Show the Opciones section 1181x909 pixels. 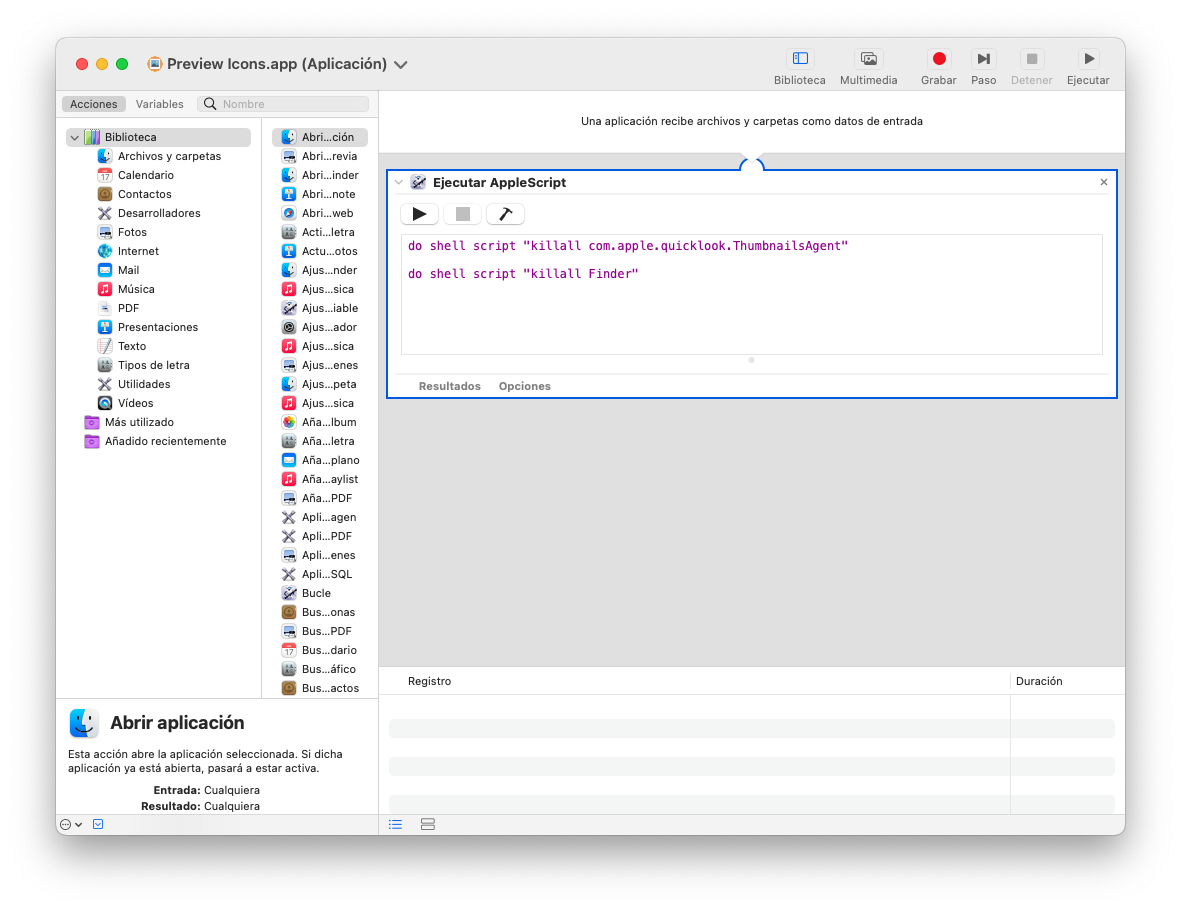coord(524,386)
